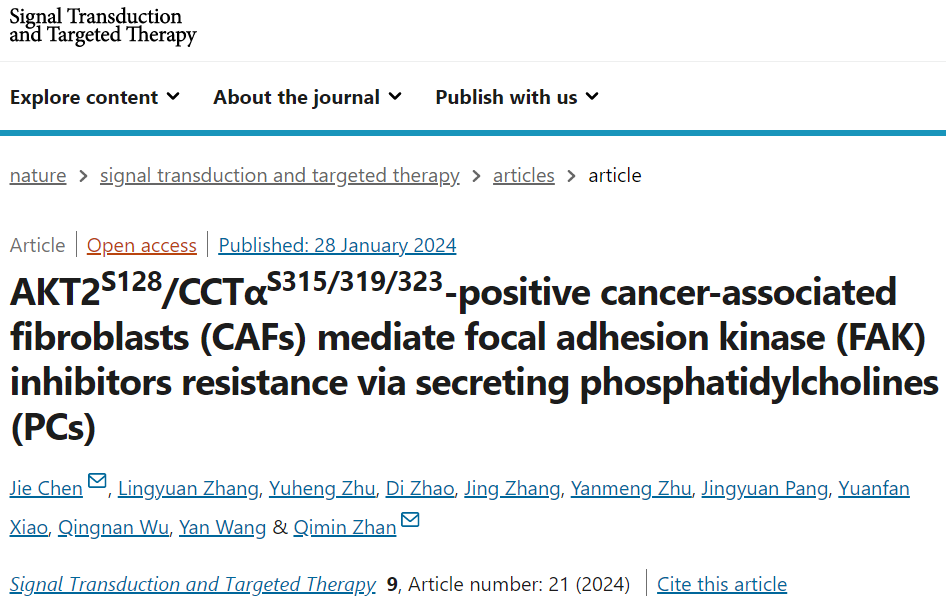Image resolution: width=946 pixels, height=600 pixels.
Task: Open the Cite this article link
Action: 722,584
